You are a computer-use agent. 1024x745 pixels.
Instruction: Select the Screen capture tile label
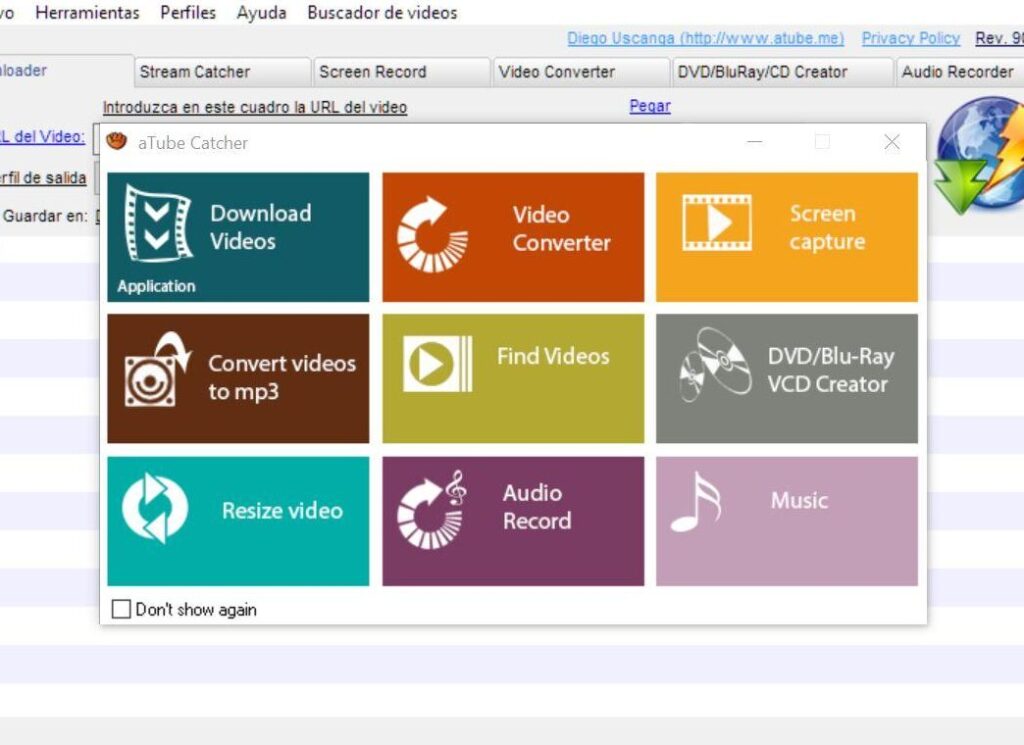(827, 227)
